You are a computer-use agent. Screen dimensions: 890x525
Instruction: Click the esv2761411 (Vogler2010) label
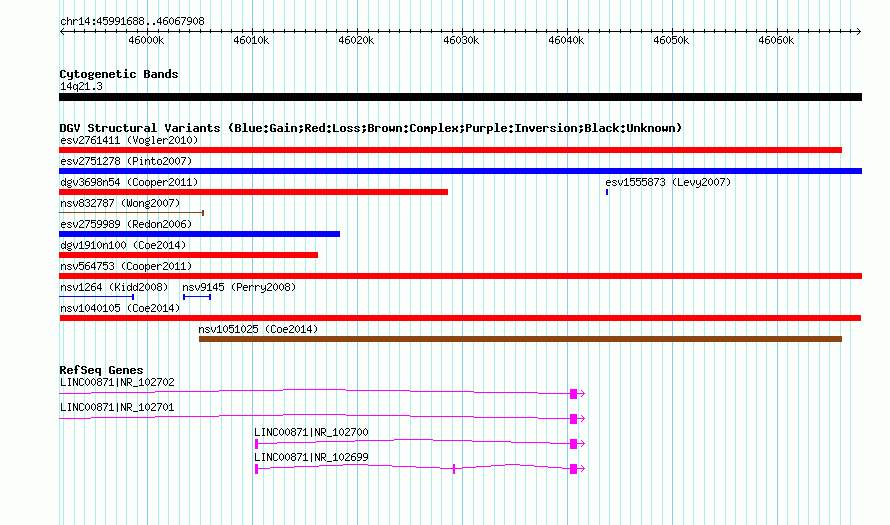pos(129,140)
